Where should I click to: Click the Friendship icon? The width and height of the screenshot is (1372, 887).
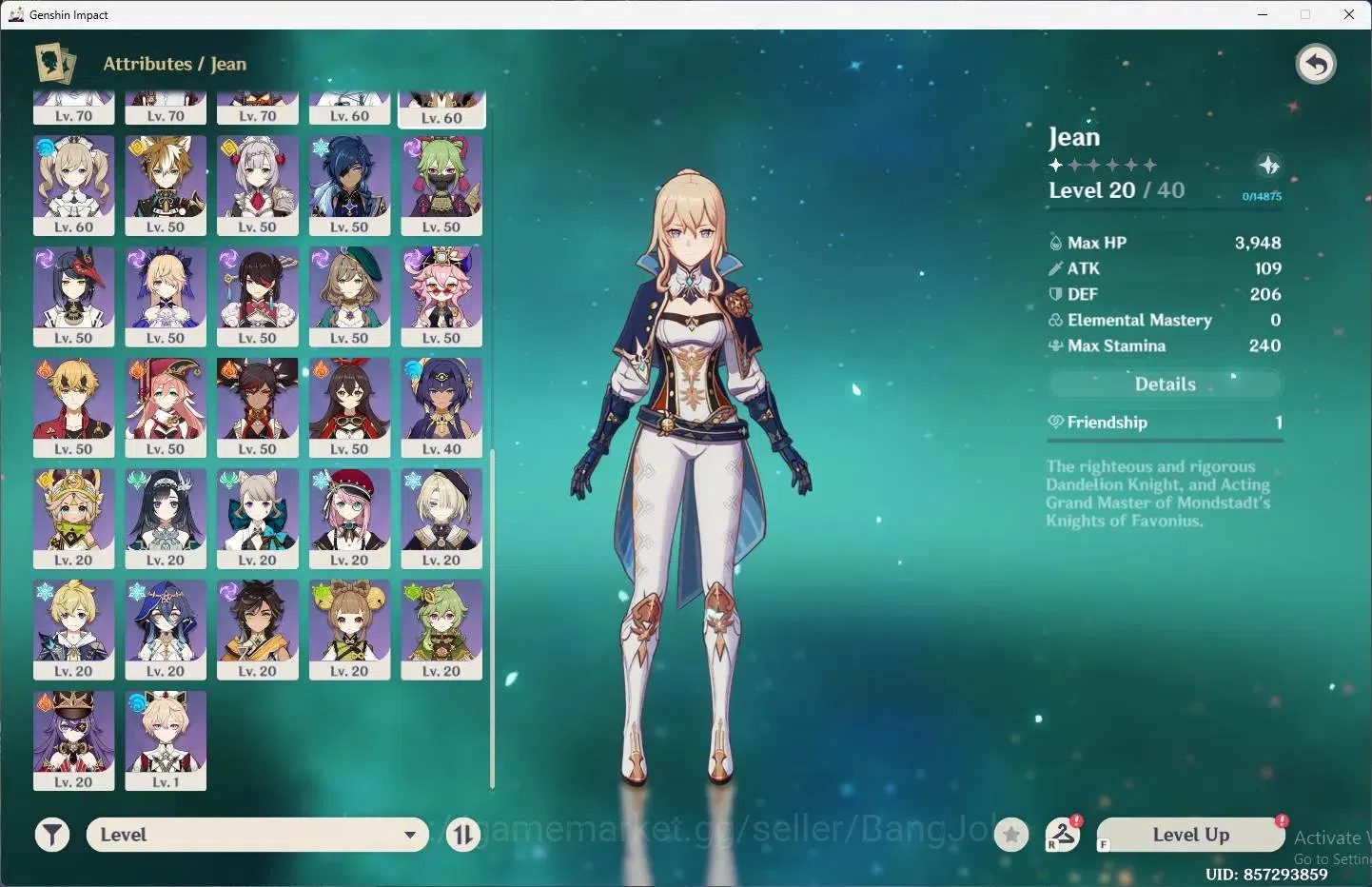pyautogui.click(x=1055, y=422)
